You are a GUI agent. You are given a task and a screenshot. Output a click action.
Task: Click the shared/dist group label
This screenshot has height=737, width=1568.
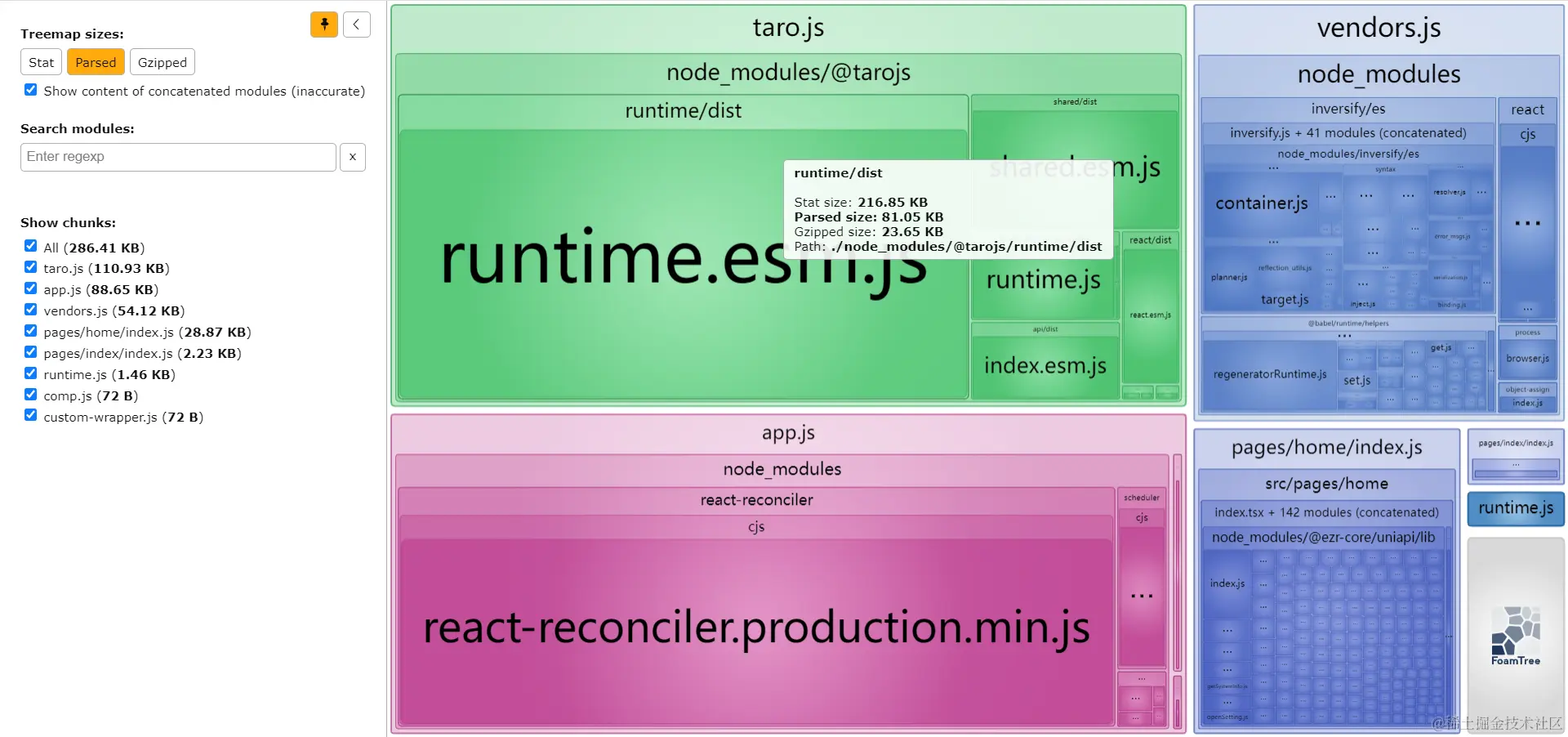pos(1075,102)
